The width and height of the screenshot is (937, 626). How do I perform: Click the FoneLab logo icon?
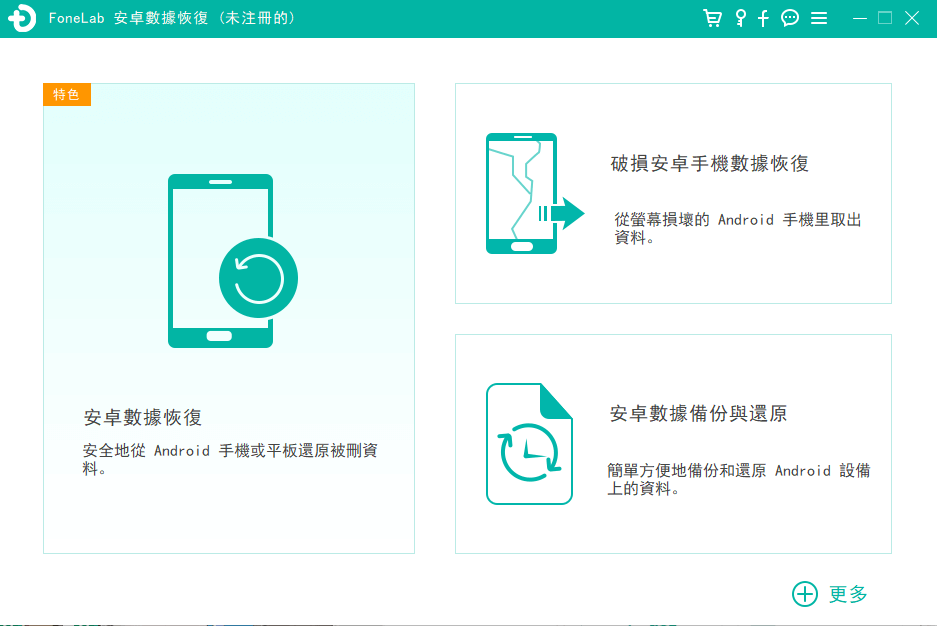[22, 19]
